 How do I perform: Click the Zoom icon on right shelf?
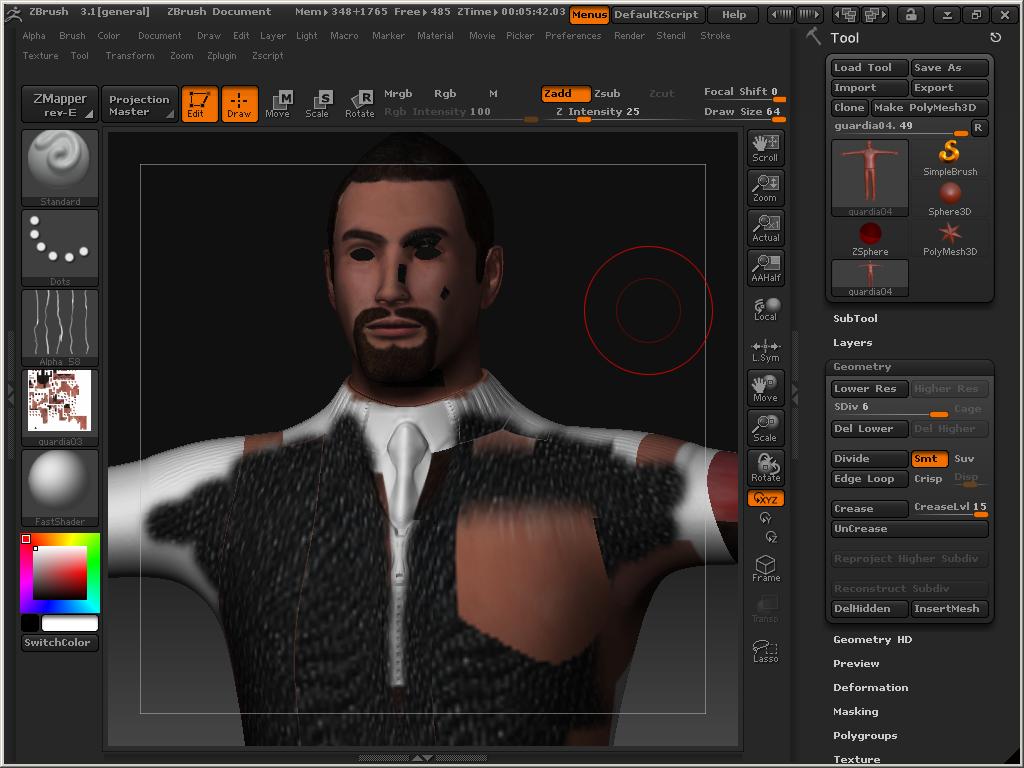click(765, 187)
